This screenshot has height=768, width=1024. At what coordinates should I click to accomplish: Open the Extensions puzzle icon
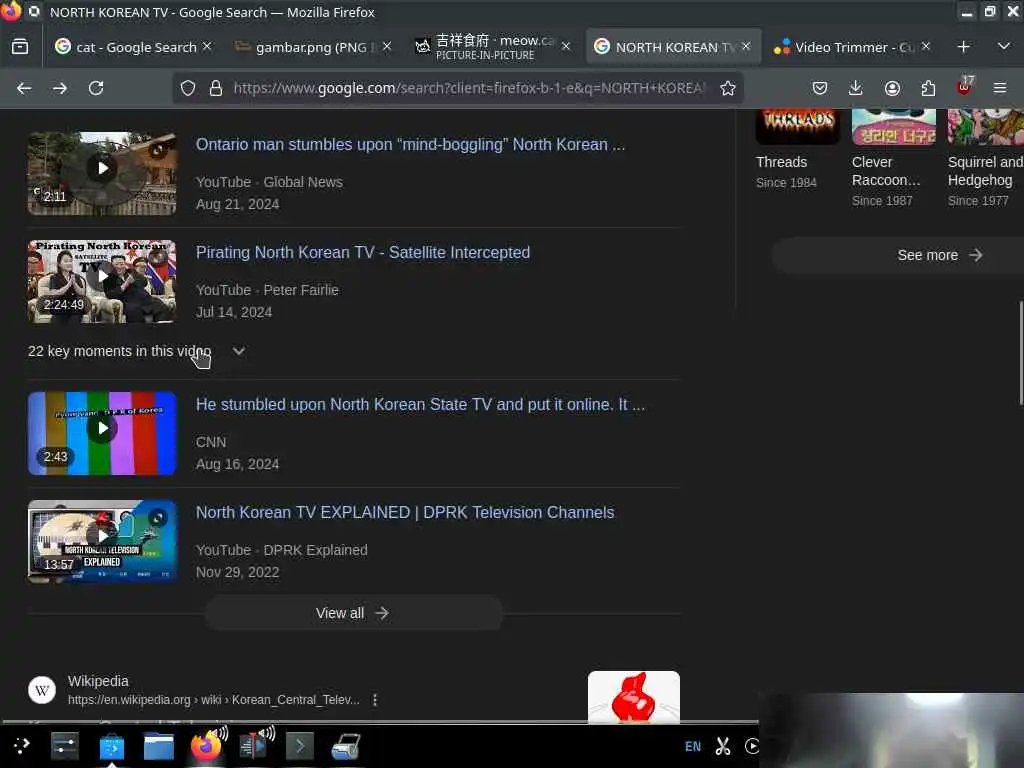pos(928,88)
